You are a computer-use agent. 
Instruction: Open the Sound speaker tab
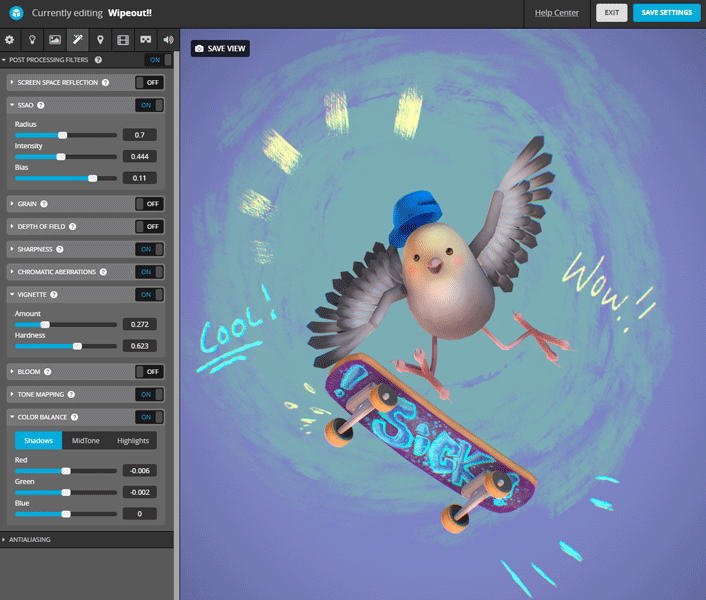[167, 40]
